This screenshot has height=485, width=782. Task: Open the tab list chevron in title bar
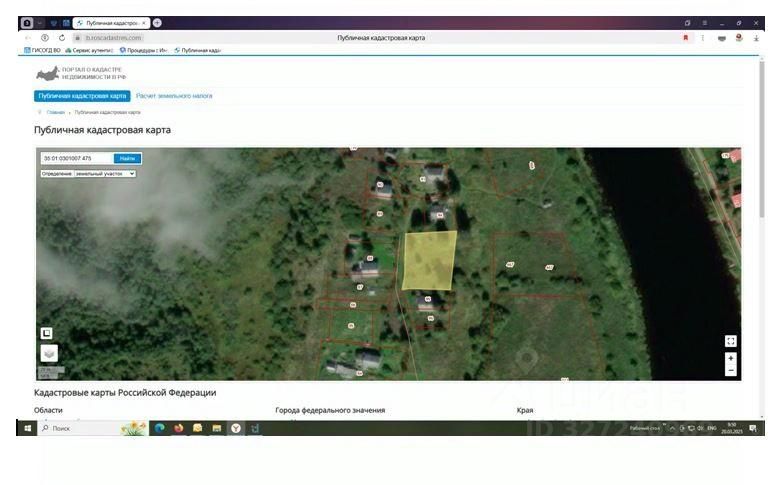pos(40,23)
